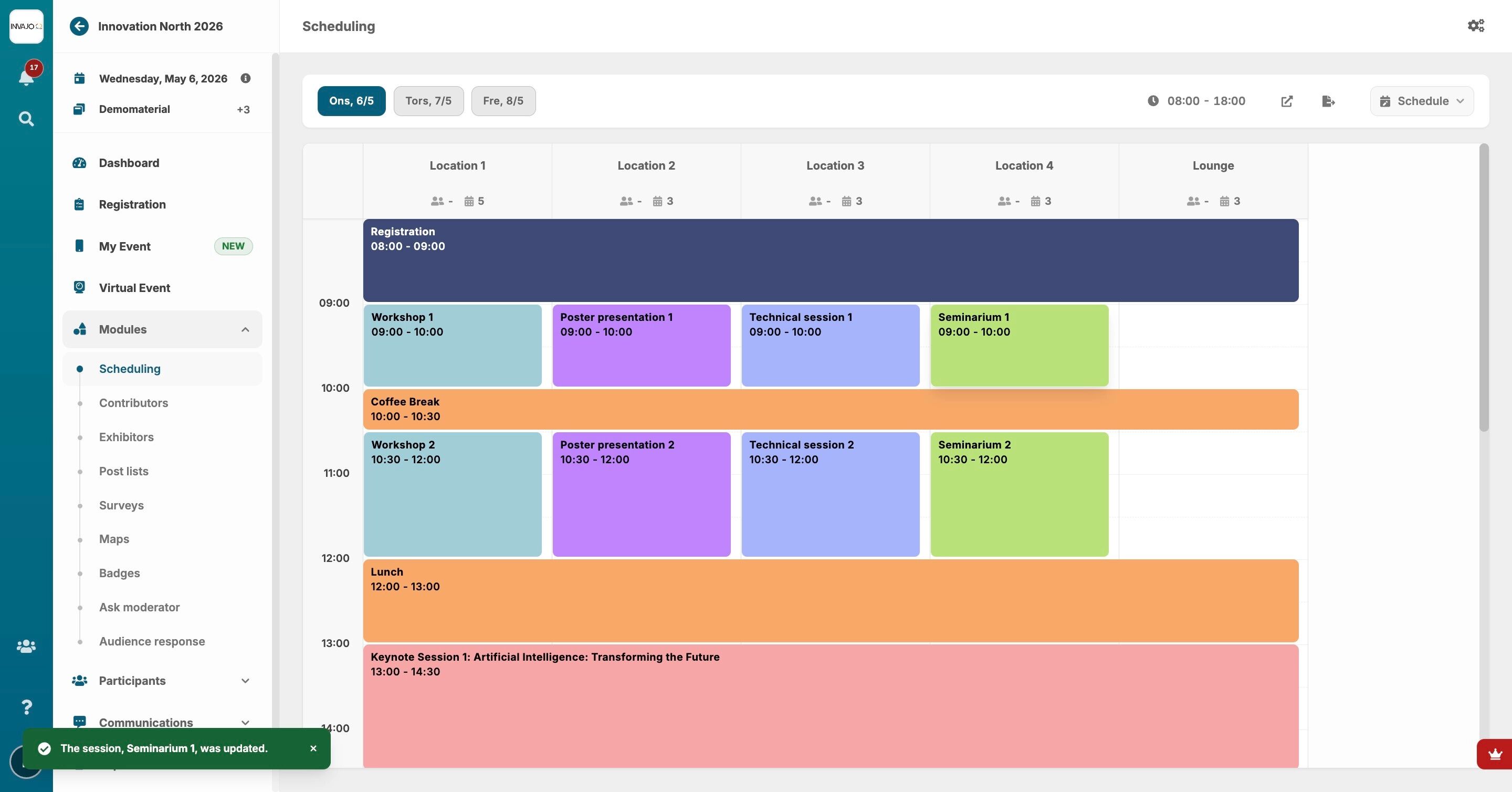Image resolution: width=1512 pixels, height=792 pixels.
Task: Open search via magnifier icon
Action: point(26,119)
